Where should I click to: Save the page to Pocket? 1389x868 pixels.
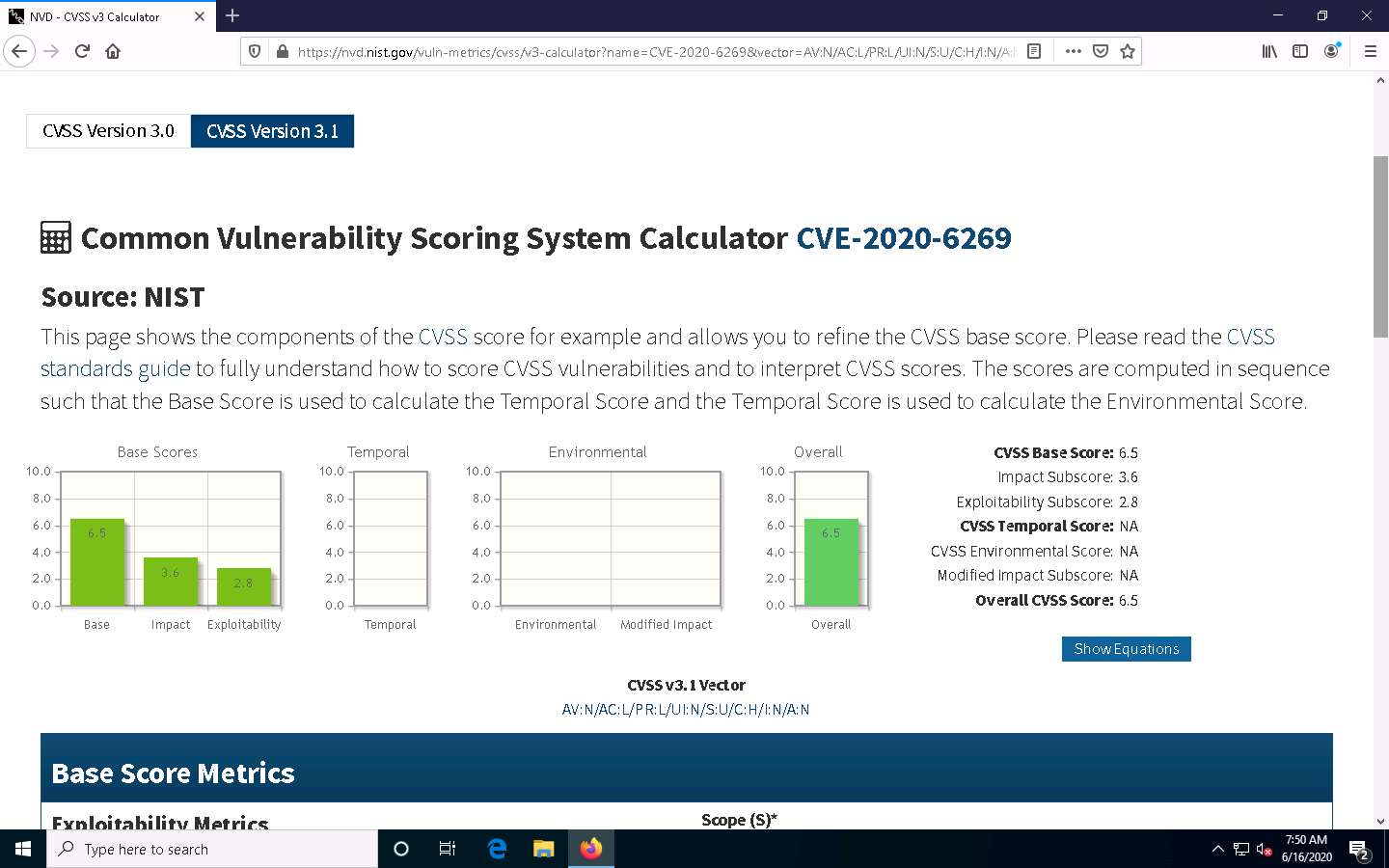pos(1100,51)
